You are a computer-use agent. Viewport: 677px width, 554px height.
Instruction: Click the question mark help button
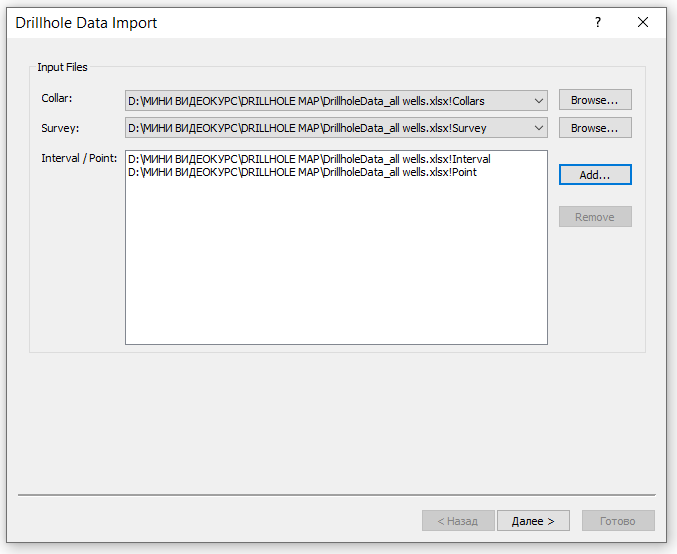598,22
